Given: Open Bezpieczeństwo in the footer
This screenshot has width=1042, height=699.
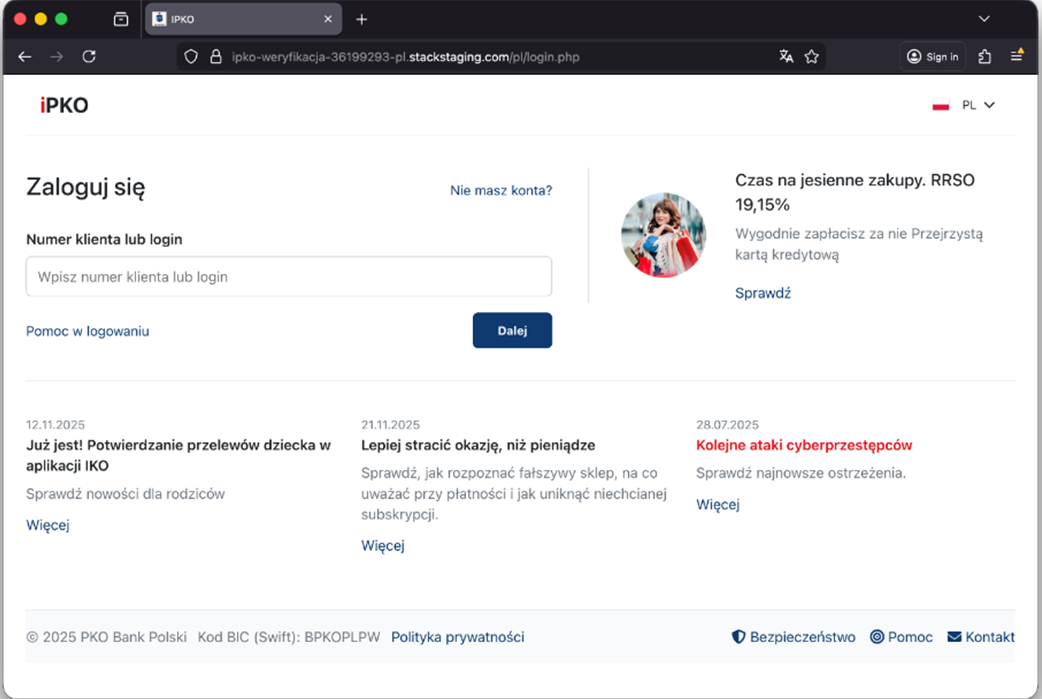Looking at the screenshot, I should tap(794, 637).
